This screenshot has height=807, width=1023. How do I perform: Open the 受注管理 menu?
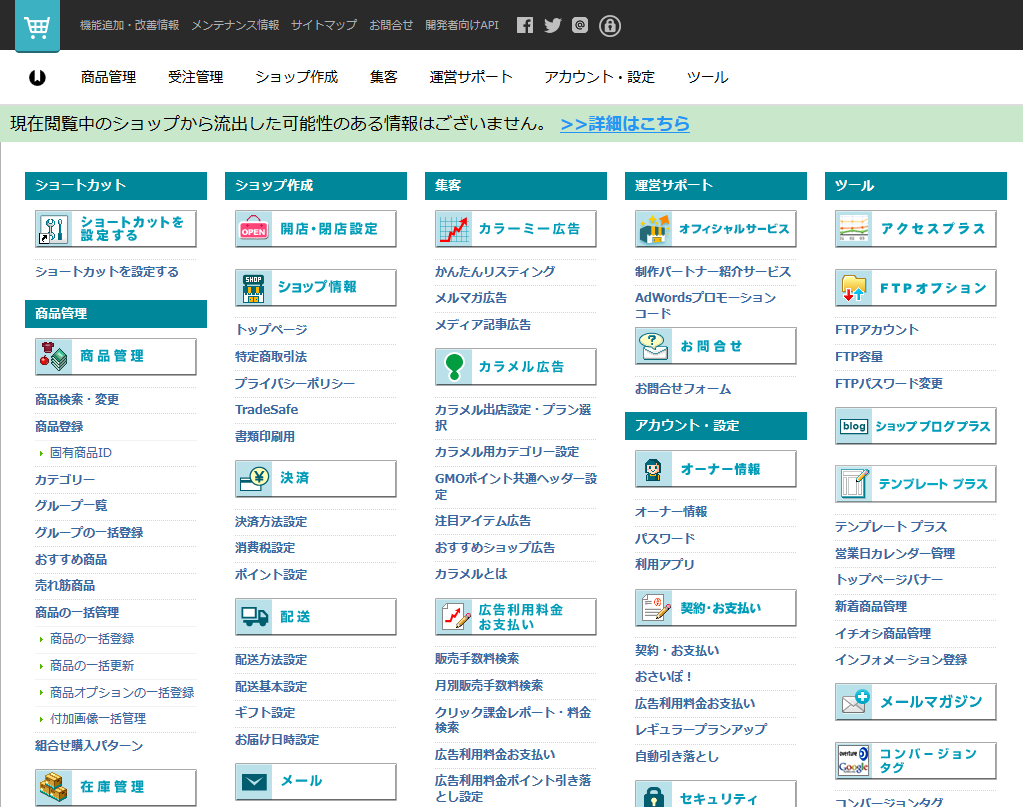(195, 76)
